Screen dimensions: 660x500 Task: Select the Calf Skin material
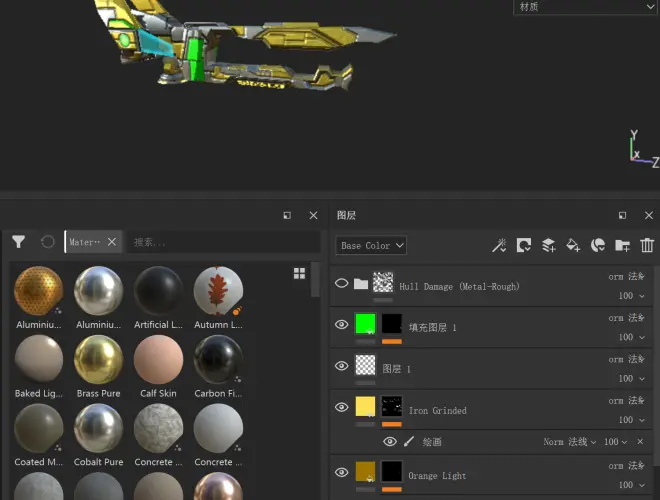tap(158, 367)
